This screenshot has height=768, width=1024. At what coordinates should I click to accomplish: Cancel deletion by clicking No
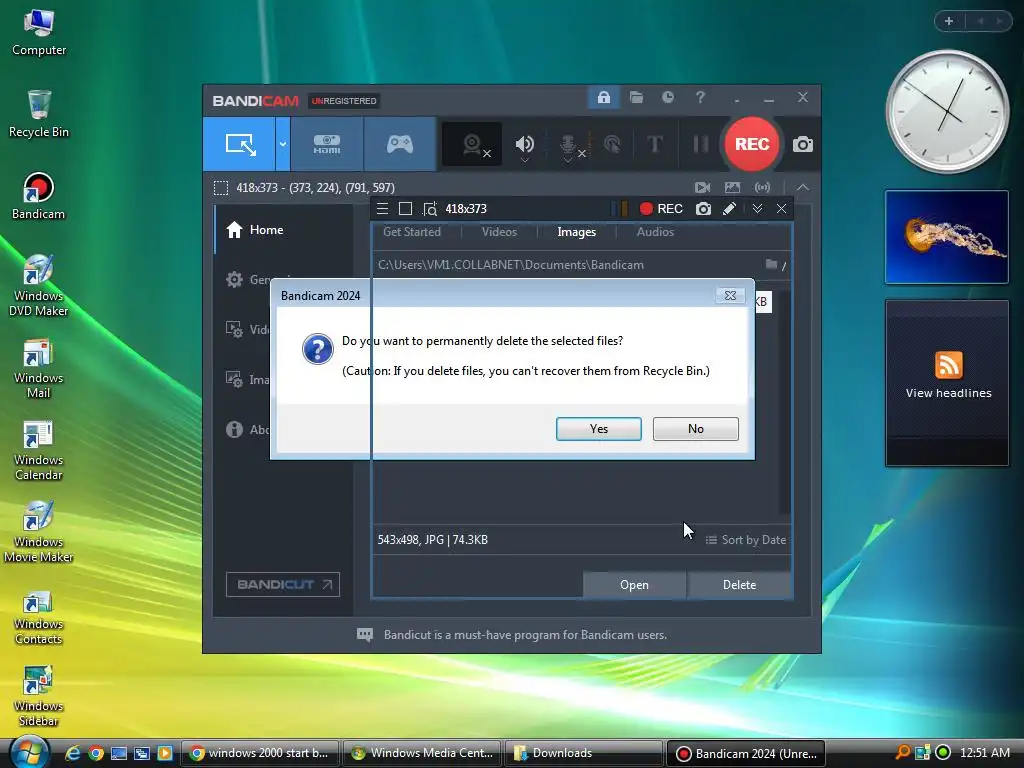[696, 429]
